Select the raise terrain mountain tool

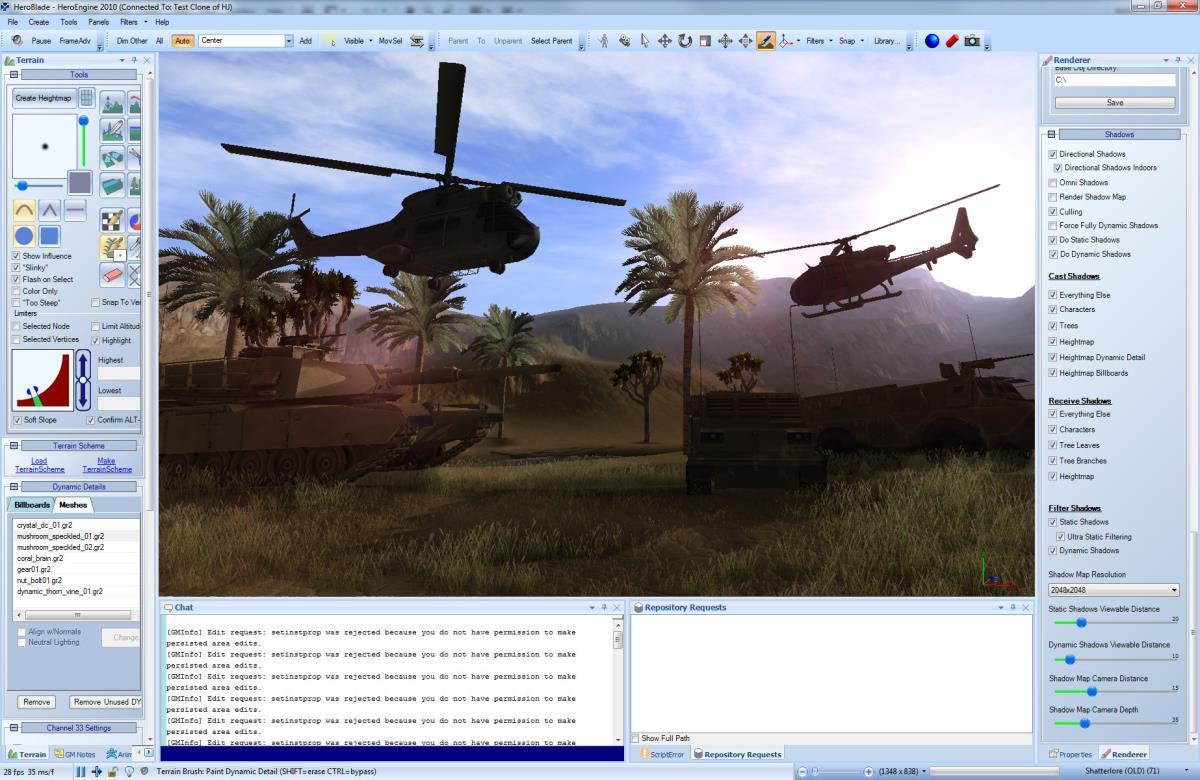[x=112, y=102]
